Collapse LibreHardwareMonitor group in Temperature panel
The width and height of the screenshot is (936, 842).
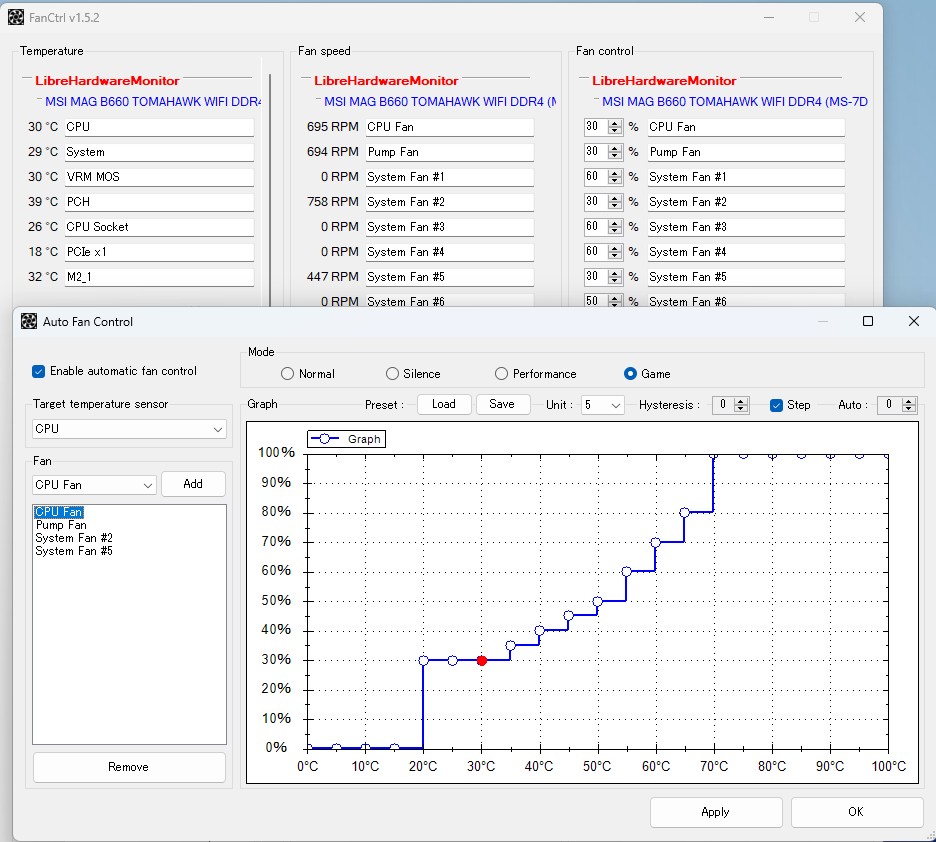27,78
